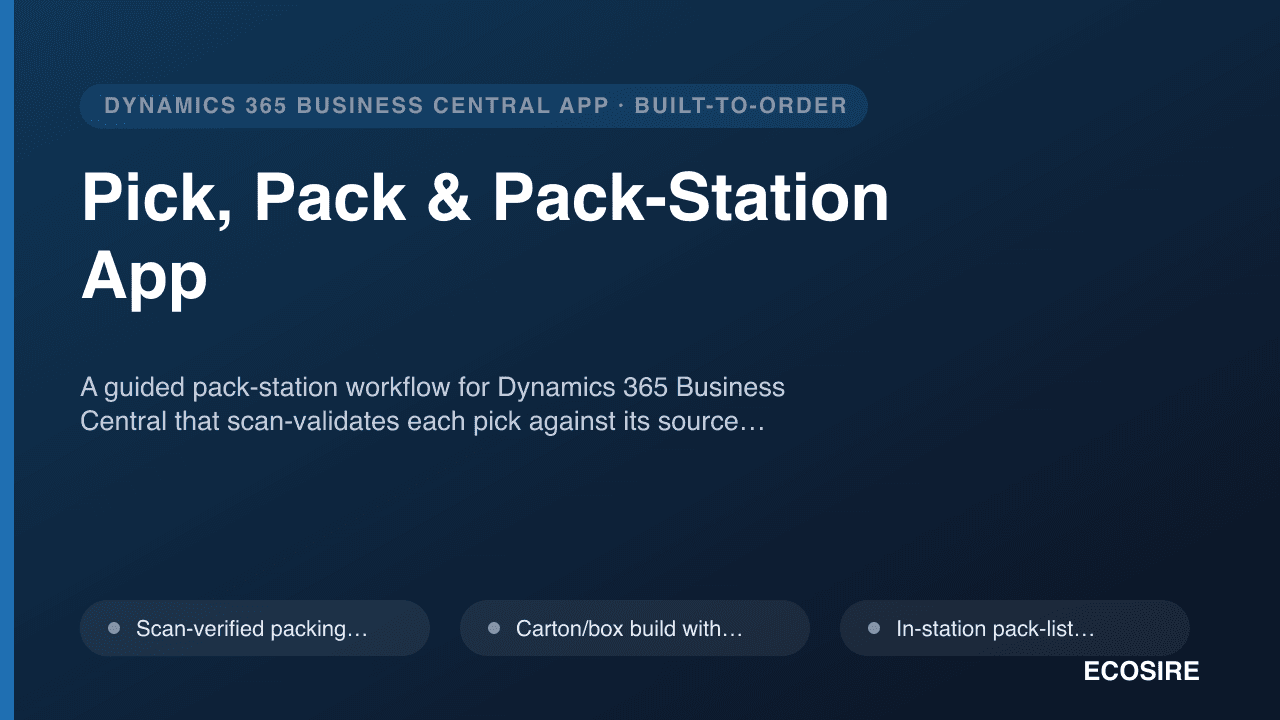
Task: Click the guided pack-station workflow description
Action: click(432, 404)
